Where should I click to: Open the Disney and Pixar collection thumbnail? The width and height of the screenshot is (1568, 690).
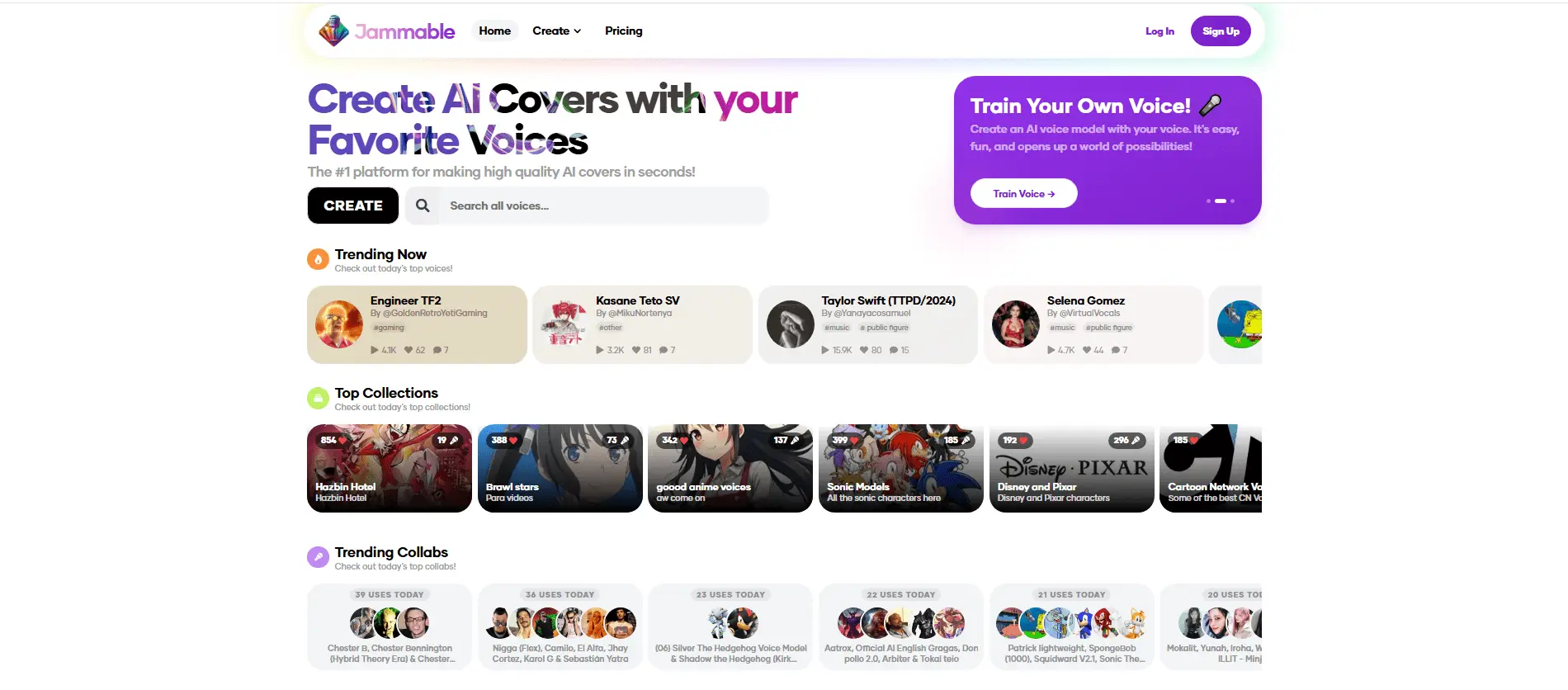pyautogui.click(x=1071, y=468)
